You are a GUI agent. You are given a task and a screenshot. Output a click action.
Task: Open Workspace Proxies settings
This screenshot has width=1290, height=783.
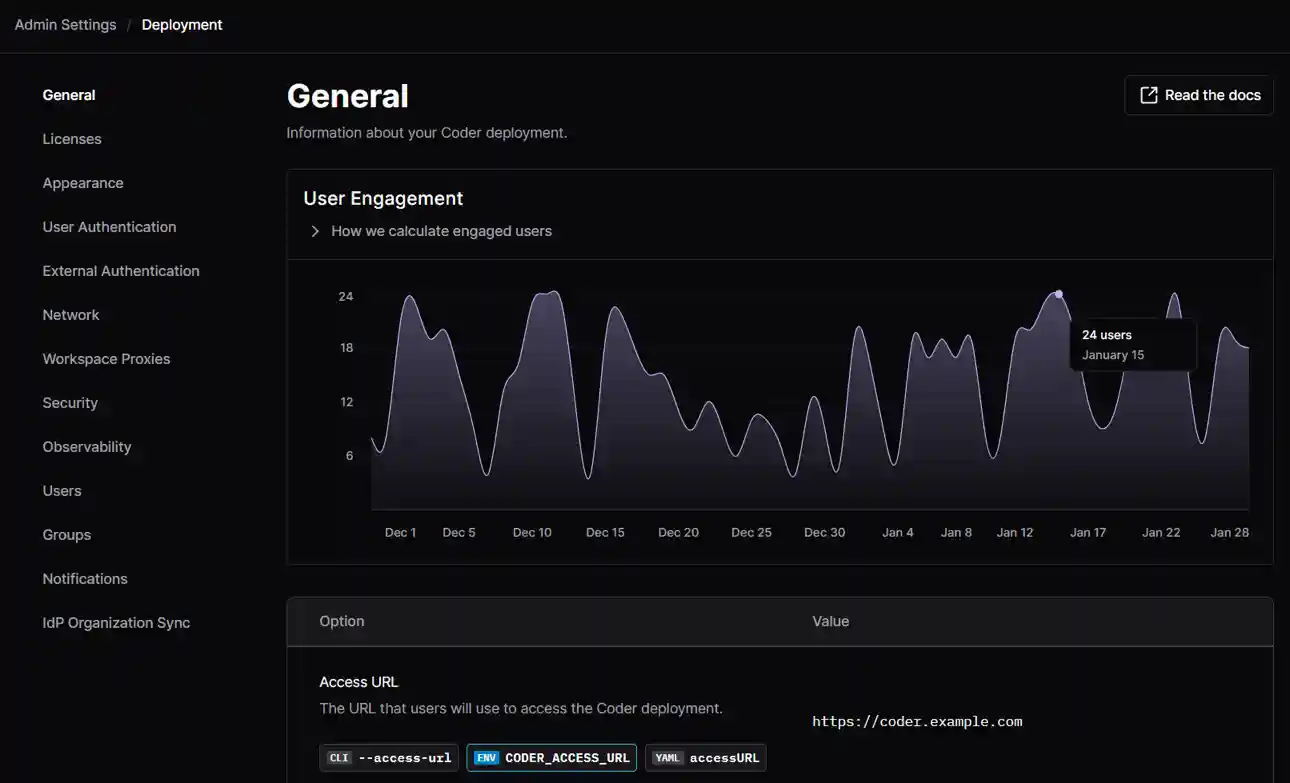[x=106, y=358]
